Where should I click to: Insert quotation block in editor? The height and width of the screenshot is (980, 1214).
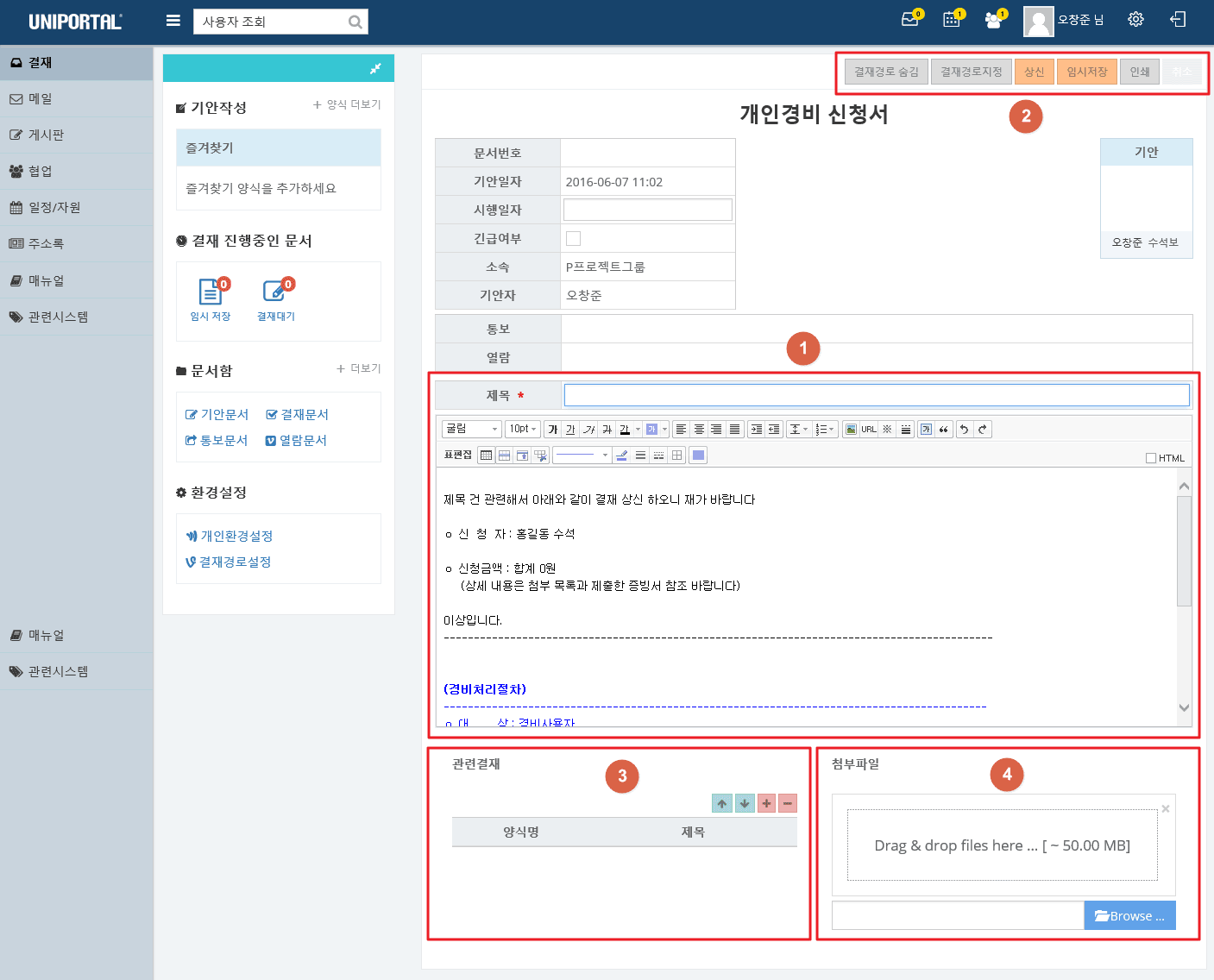pos(944,429)
